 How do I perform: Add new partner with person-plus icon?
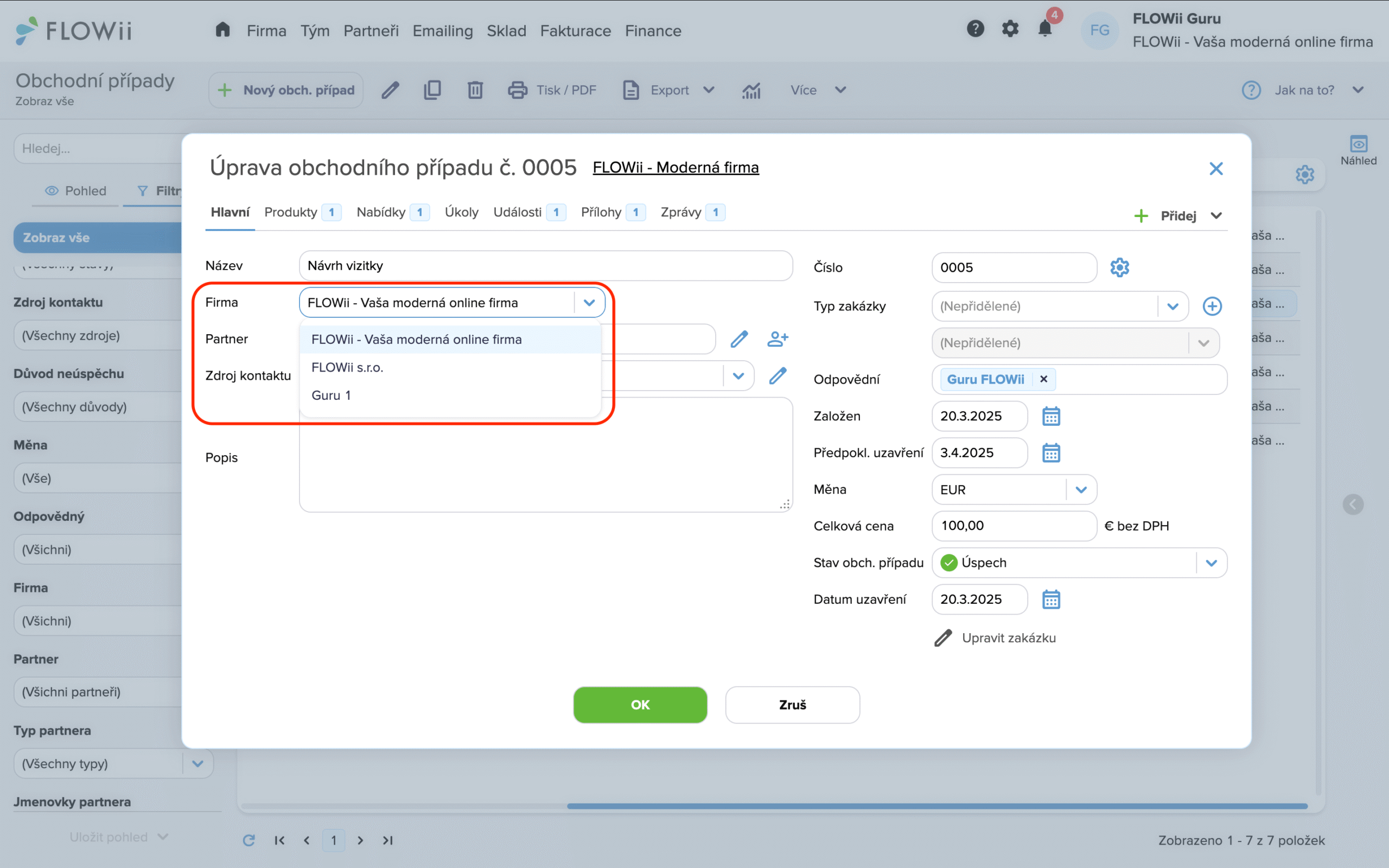pos(778,339)
